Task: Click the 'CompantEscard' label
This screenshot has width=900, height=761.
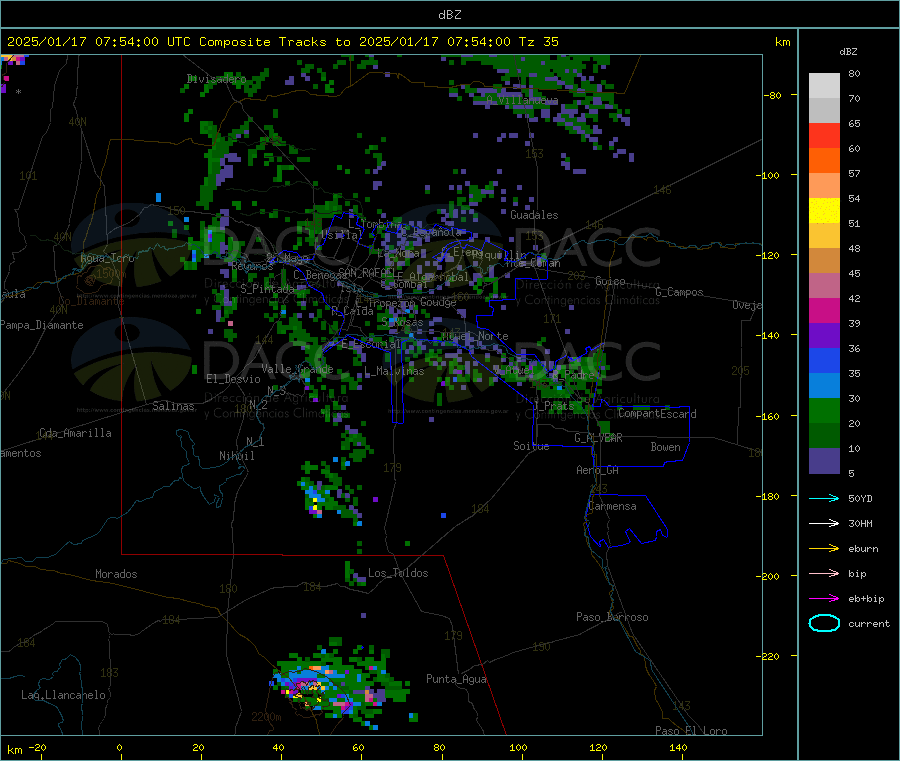Action: [657, 414]
